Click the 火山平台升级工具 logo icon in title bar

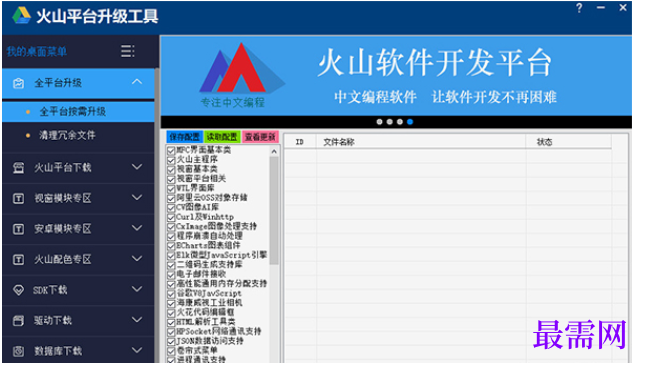(x=22, y=16)
